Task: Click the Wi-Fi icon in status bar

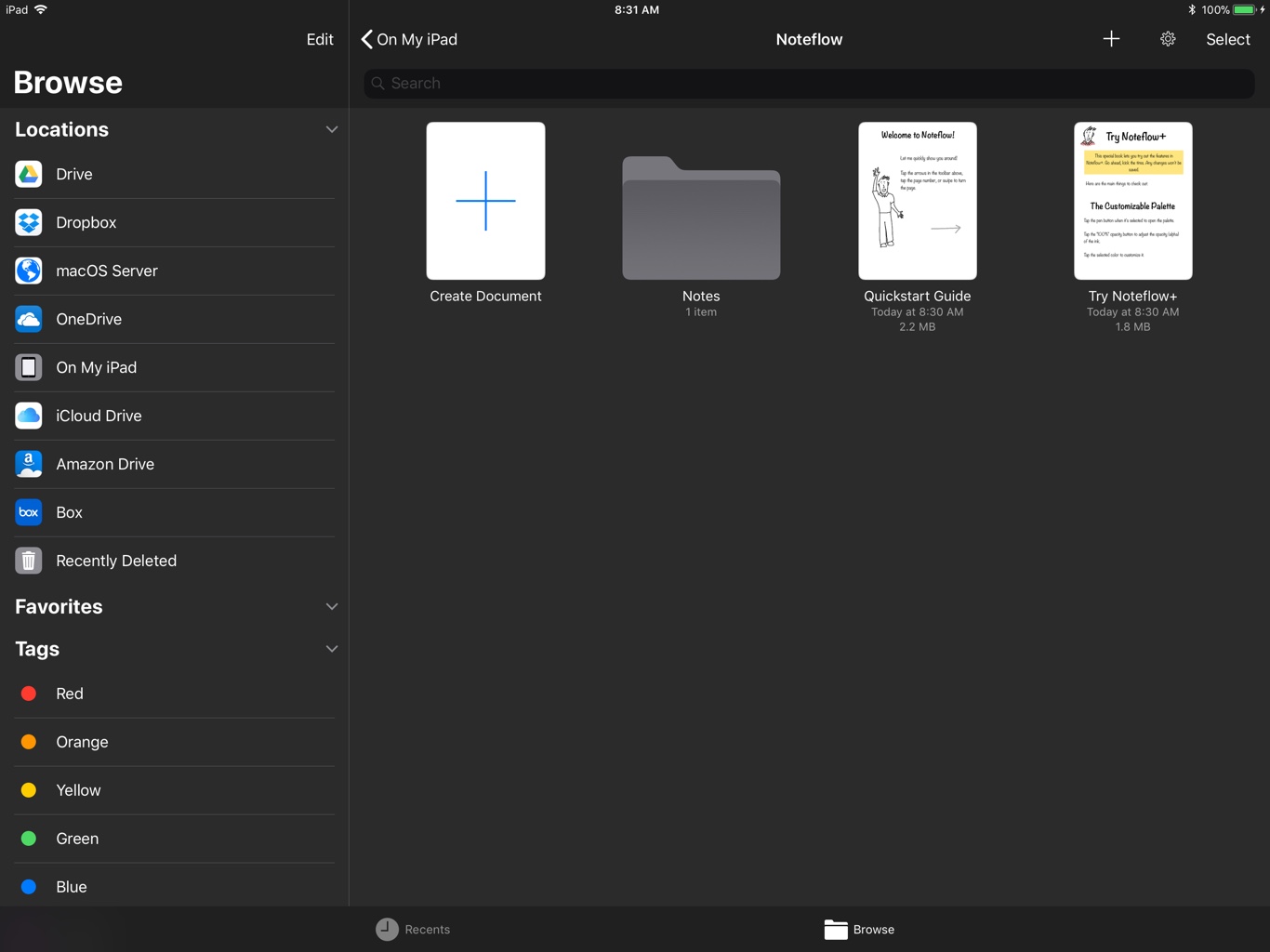Action: (41, 9)
